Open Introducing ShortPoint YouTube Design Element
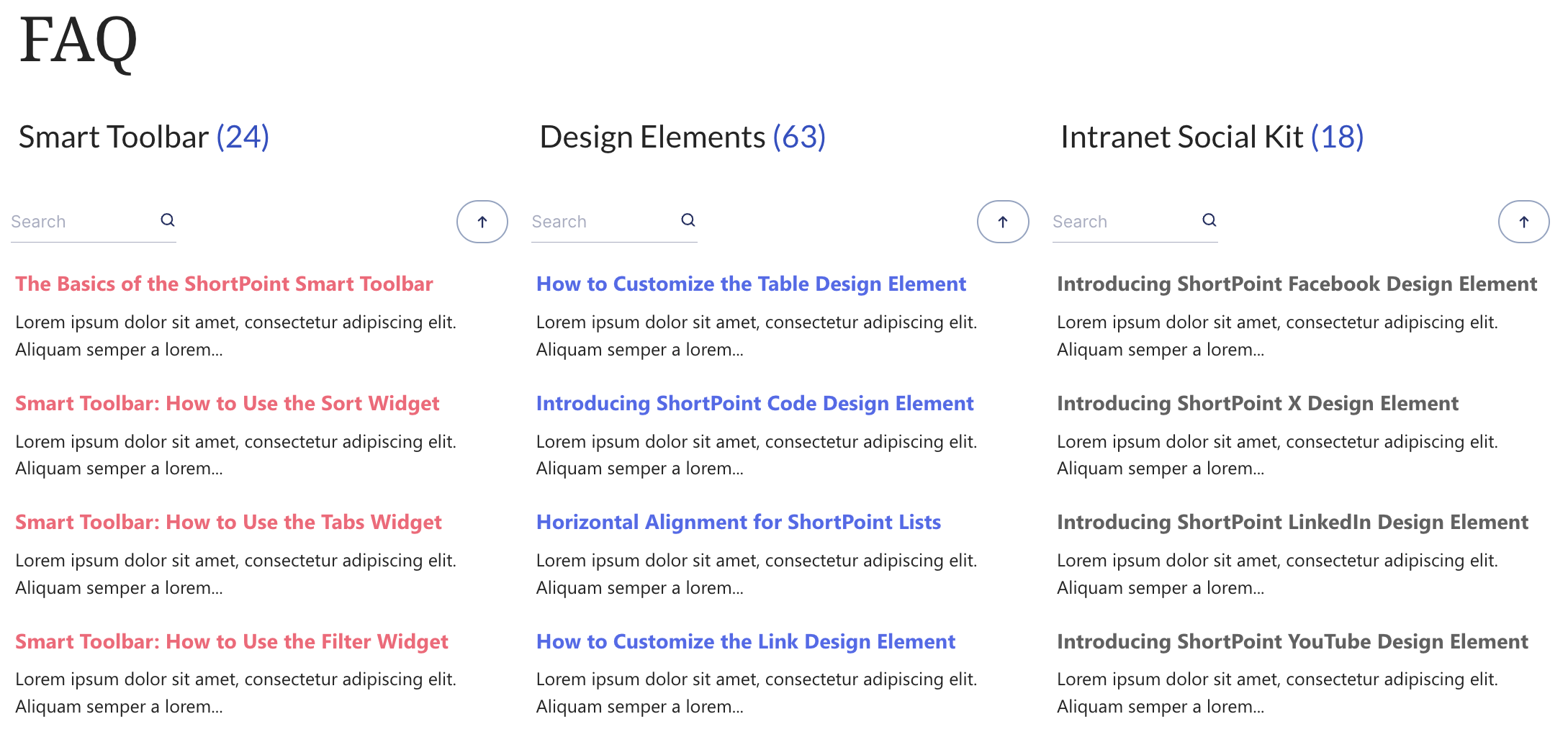Viewport: 1568px width, 750px height. 1292,641
